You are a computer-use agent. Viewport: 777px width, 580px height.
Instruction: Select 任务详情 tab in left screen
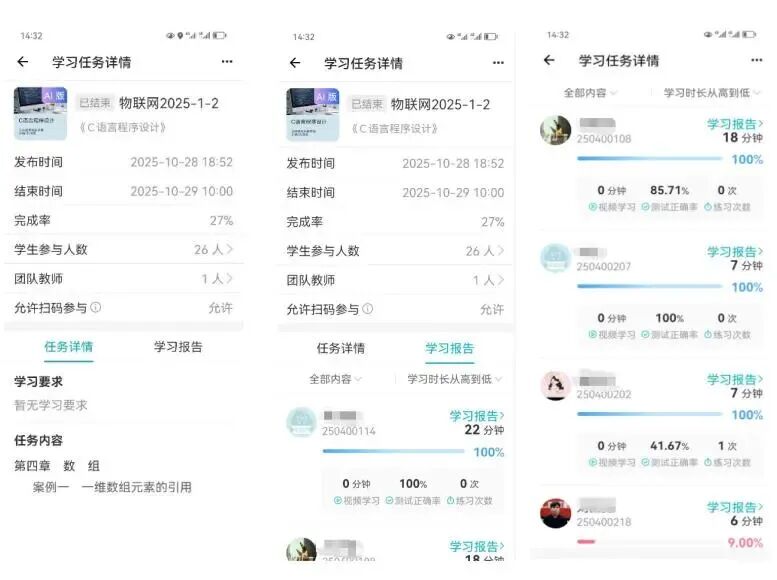point(69,347)
